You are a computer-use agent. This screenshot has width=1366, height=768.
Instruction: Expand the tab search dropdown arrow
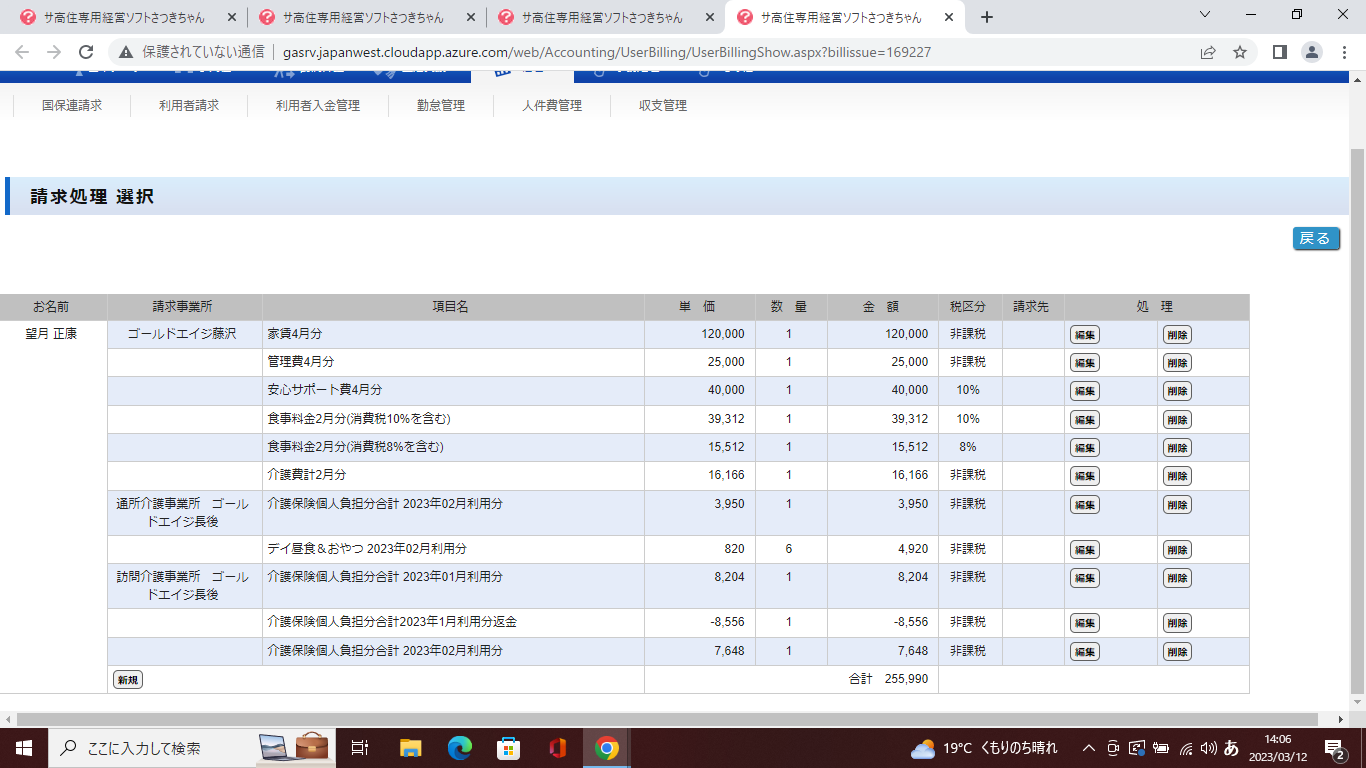click(1204, 16)
